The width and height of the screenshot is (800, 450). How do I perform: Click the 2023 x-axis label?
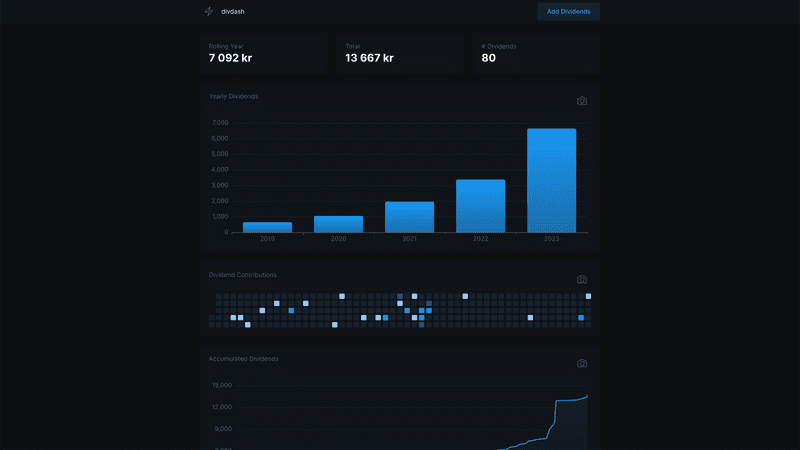552,239
